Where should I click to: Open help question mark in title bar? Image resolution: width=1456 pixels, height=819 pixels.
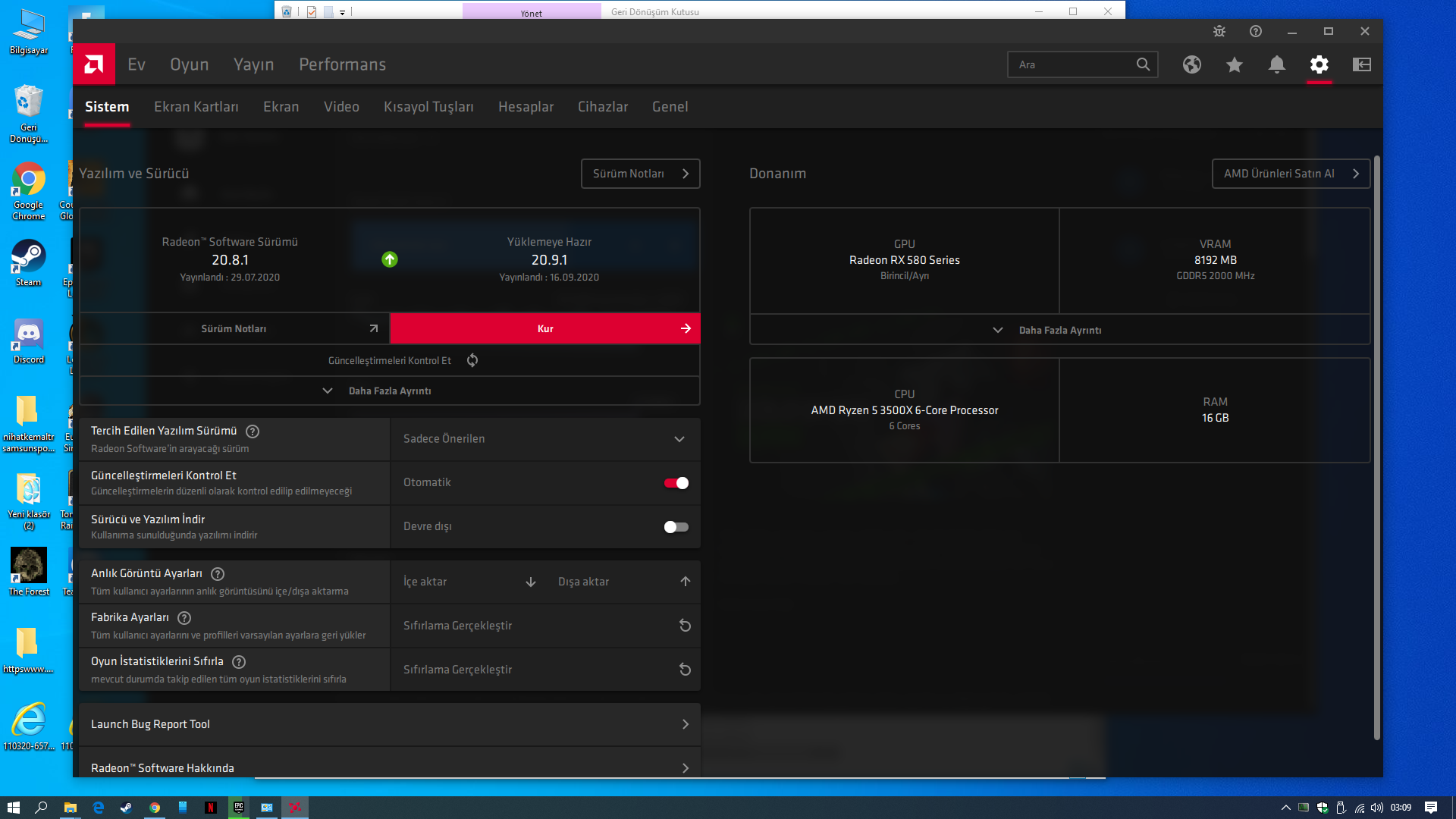(x=1256, y=31)
